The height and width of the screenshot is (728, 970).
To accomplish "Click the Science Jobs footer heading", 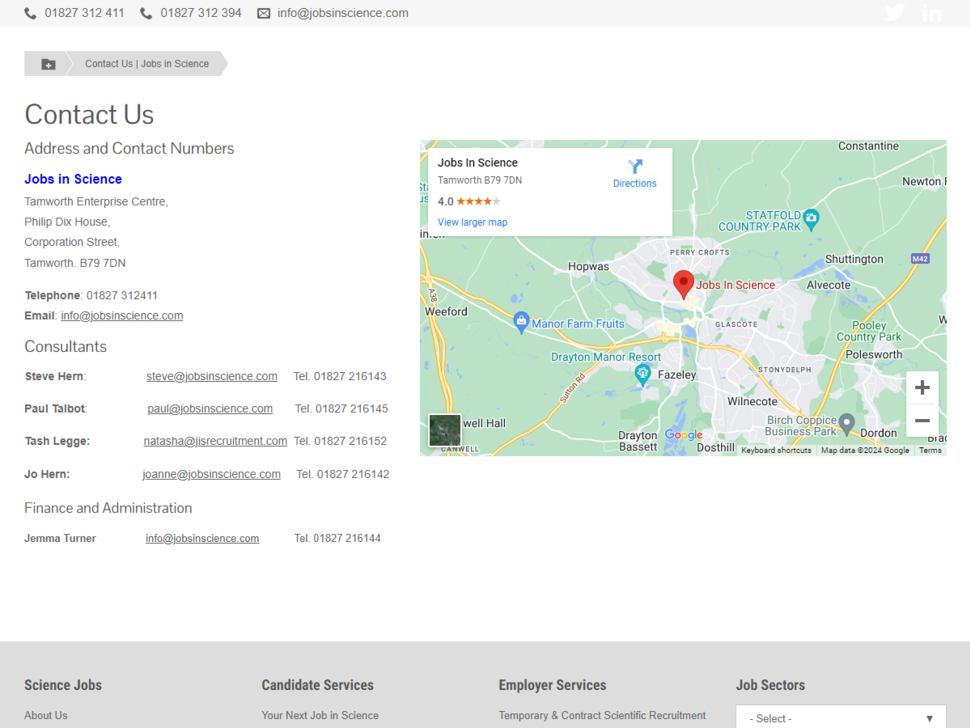I will pyautogui.click(x=63, y=685).
